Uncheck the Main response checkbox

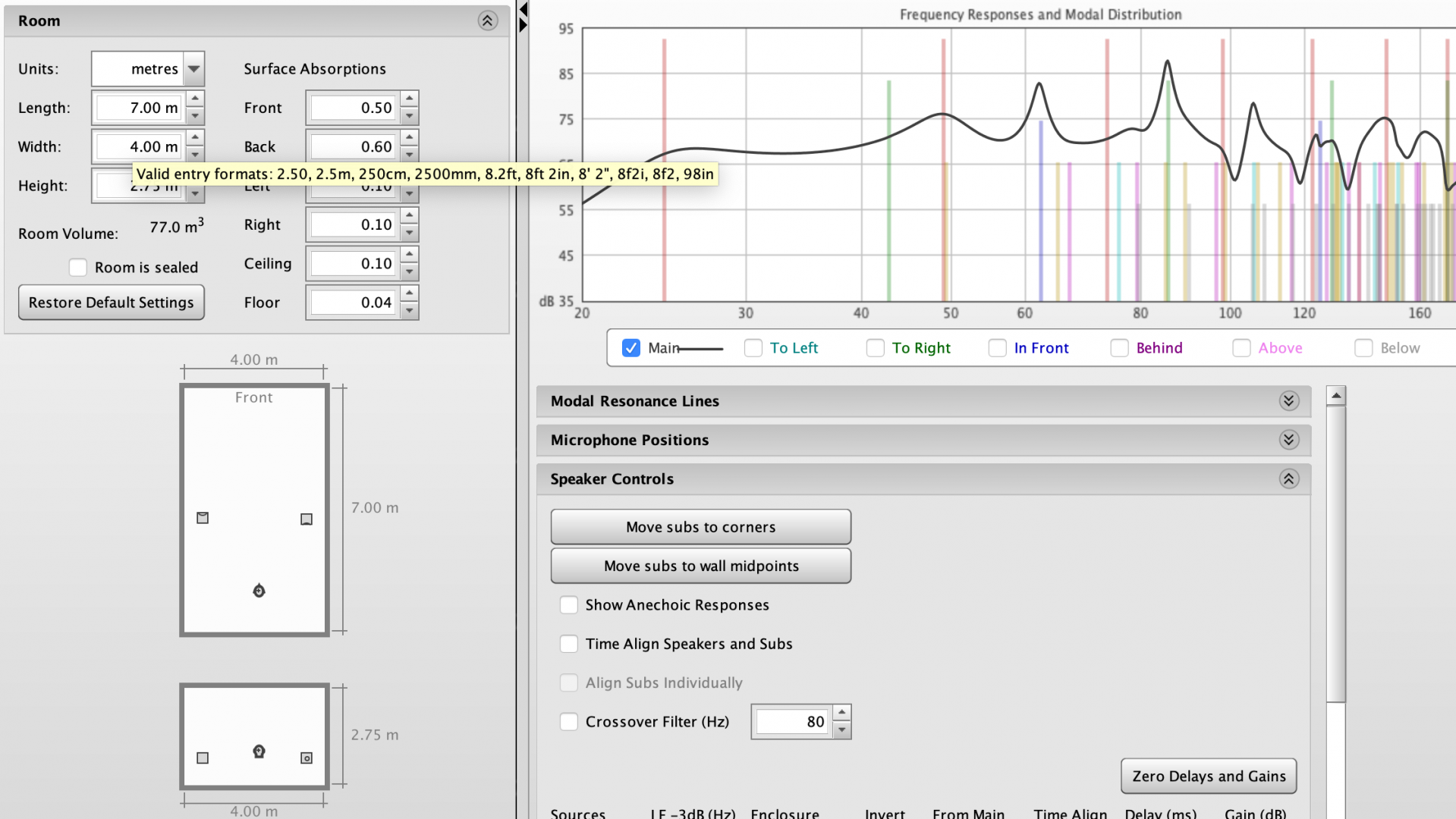coord(631,348)
